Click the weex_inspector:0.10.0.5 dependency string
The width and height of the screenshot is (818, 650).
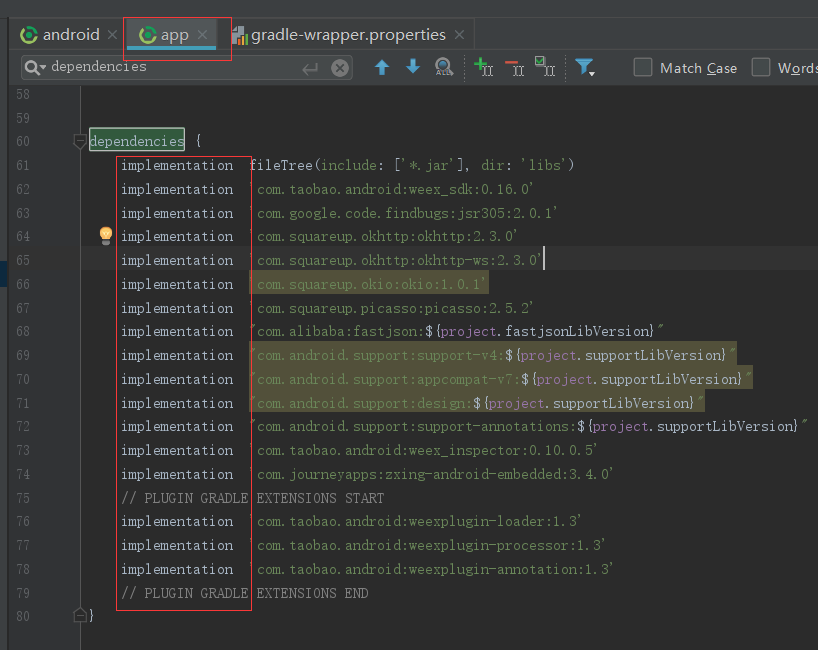coord(426,450)
